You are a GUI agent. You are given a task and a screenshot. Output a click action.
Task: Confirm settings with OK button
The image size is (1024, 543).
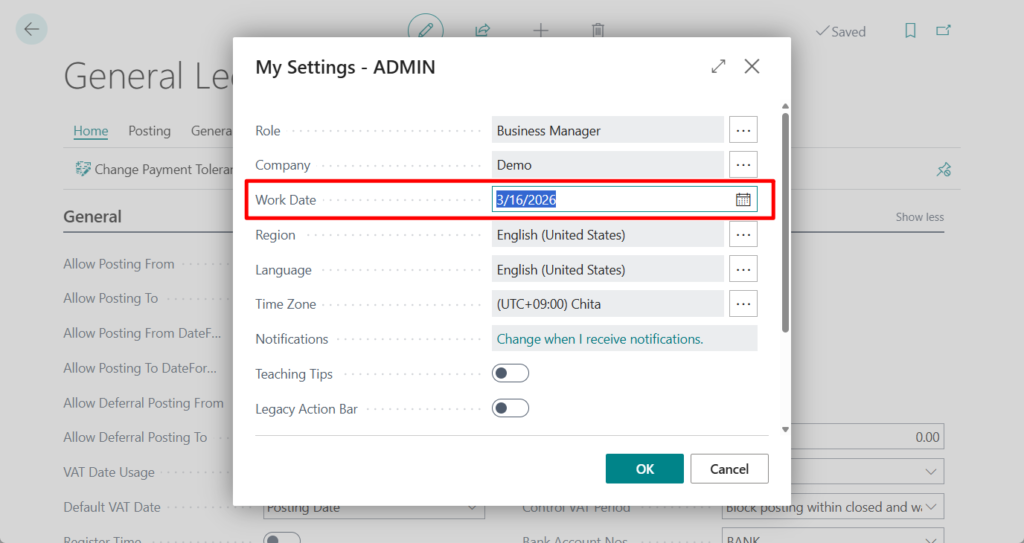coord(644,469)
